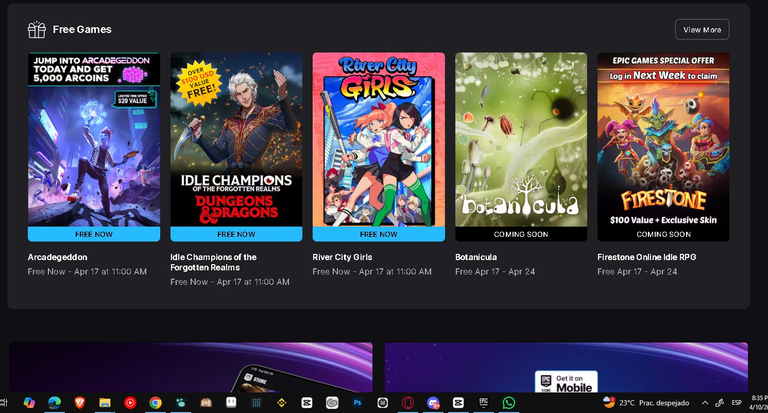Screen dimensions: 768x413
Task: Open the Binance icon in the taskbar
Action: (x=282, y=403)
